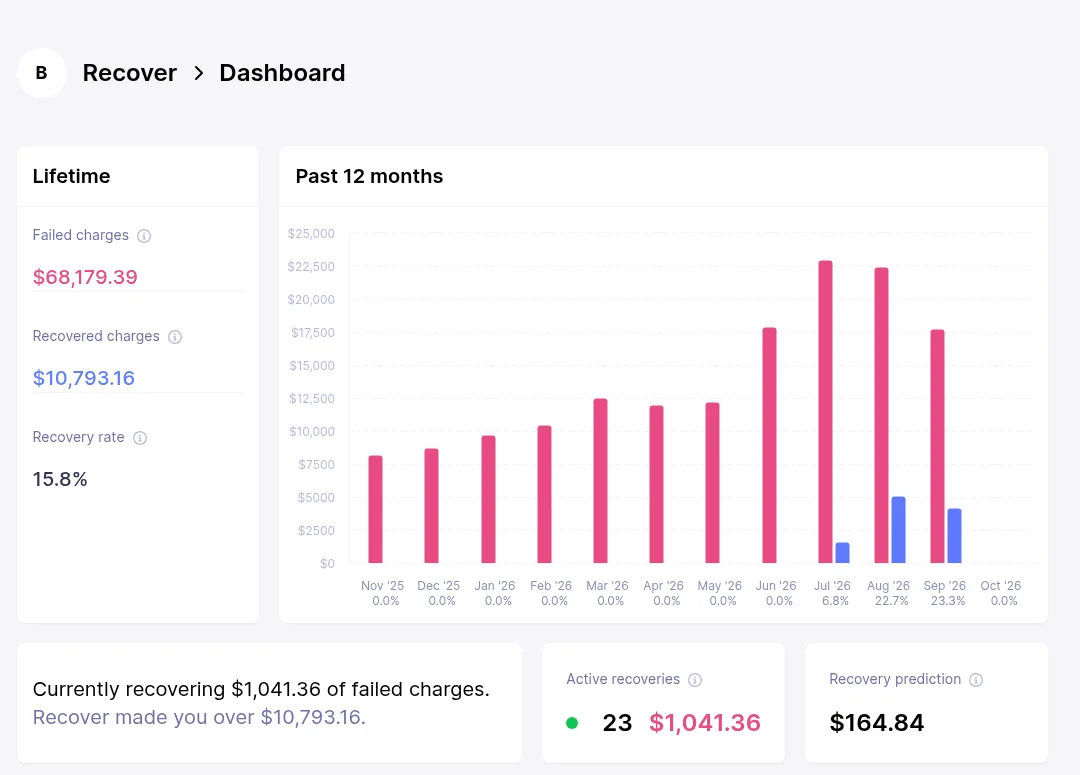
Task: Click the Aug '26 pink failed bar
Action: 881,415
